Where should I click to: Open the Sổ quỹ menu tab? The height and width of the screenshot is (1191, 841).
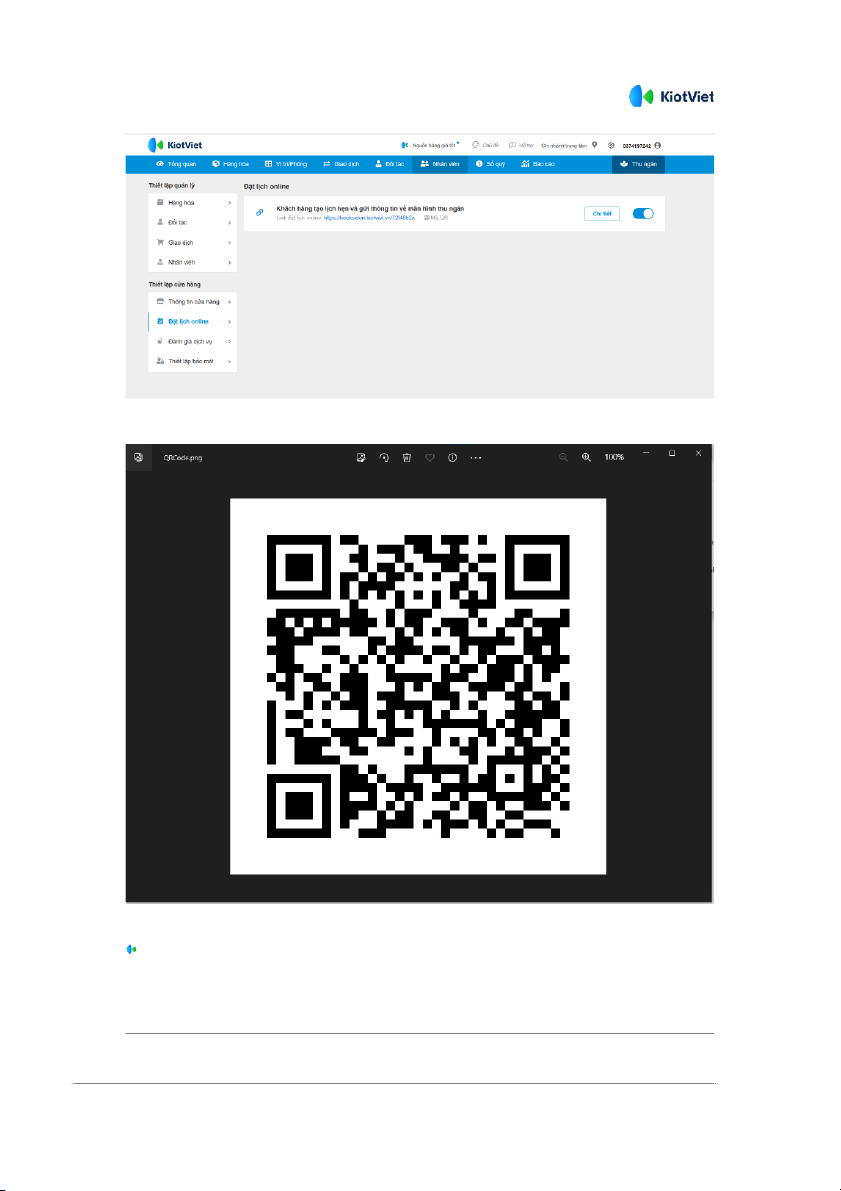click(x=489, y=164)
